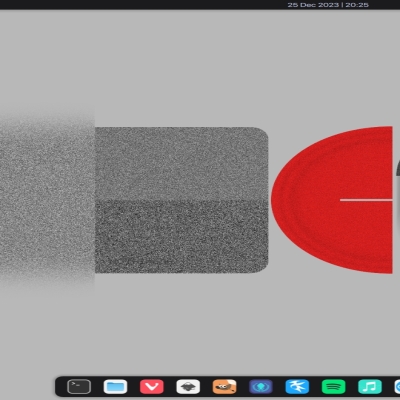Image resolution: width=400 pixels, height=400 pixels.
Task: Open the calendar via 25 Dec 2023
Action: click(x=313, y=5)
